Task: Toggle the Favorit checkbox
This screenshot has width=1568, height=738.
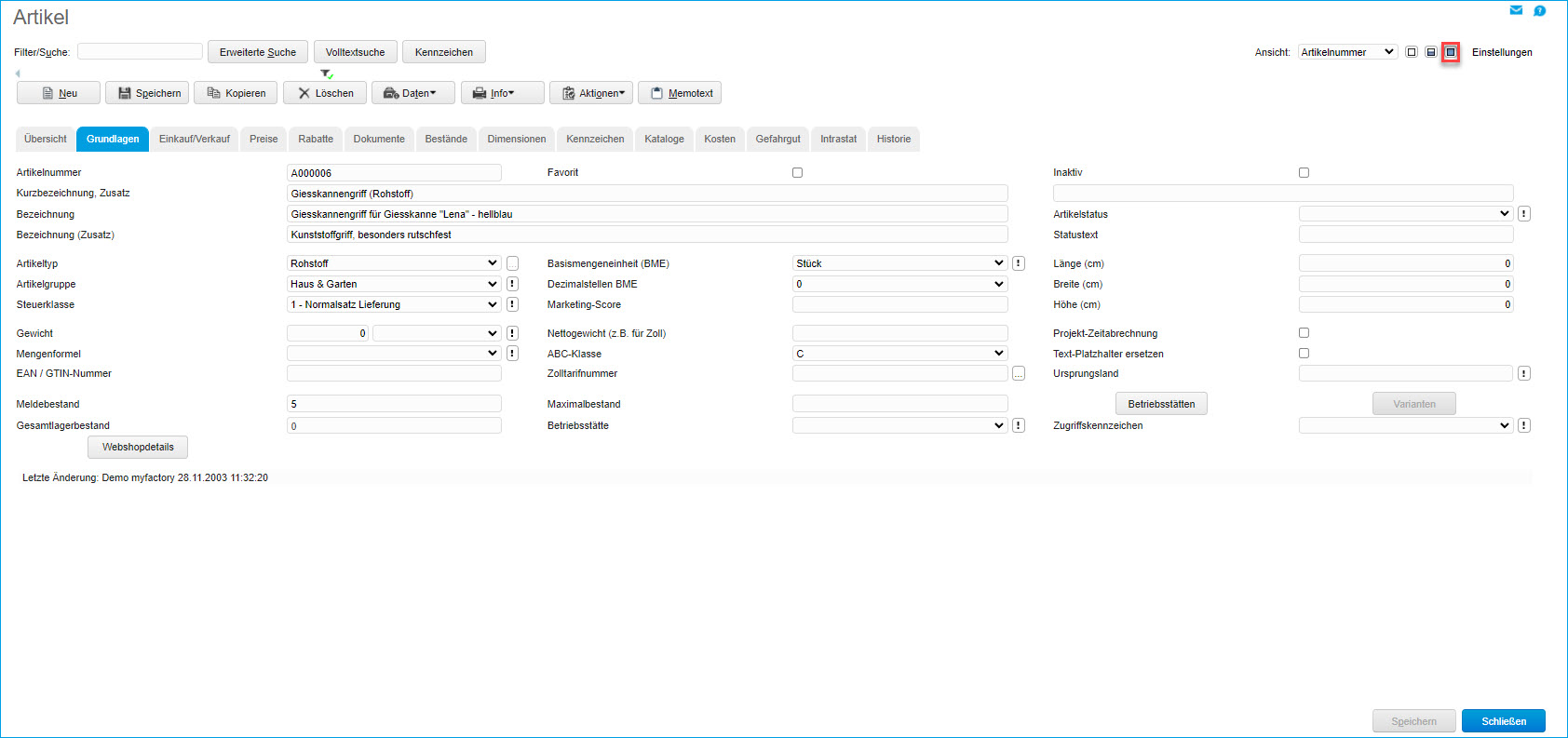Action: [x=797, y=173]
